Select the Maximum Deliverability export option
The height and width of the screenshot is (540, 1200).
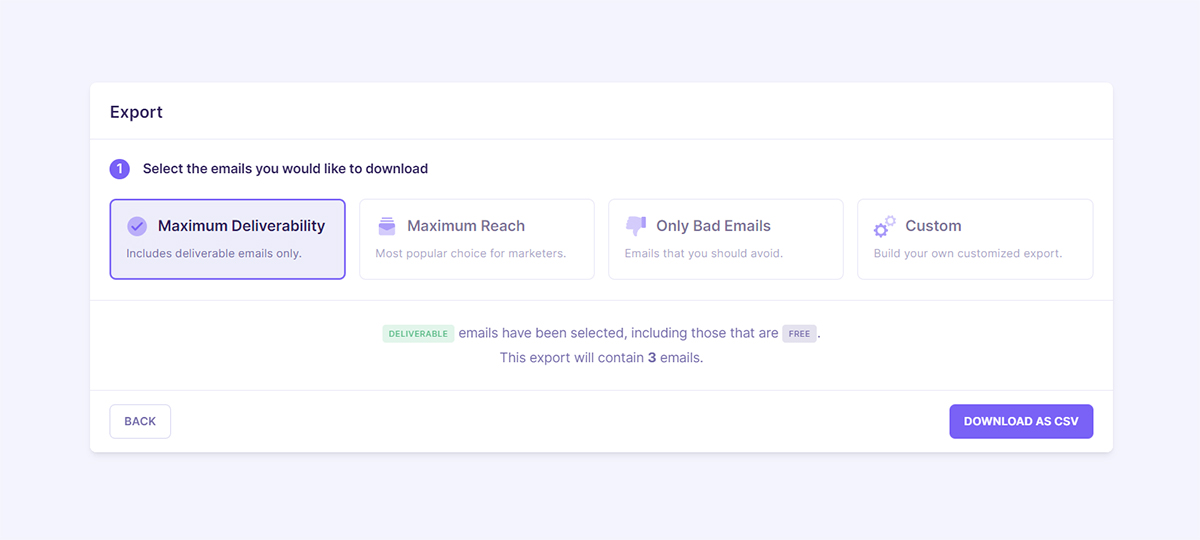click(228, 239)
